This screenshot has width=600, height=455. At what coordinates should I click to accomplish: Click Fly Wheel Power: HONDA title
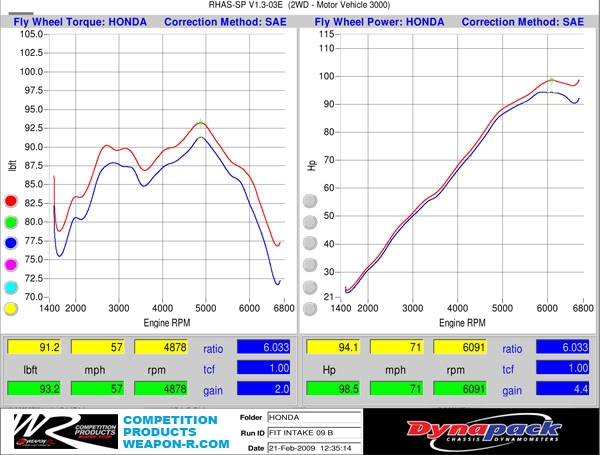coord(379,22)
